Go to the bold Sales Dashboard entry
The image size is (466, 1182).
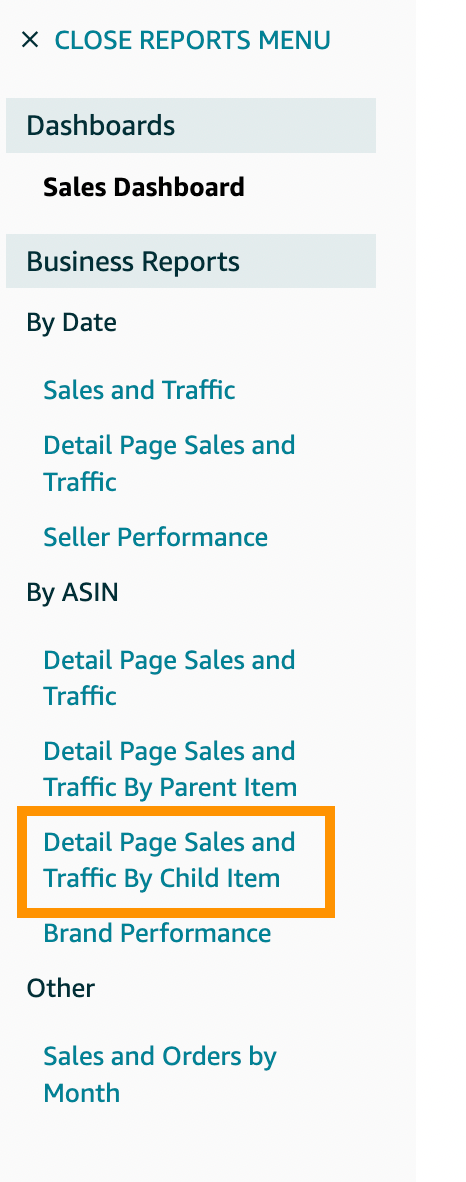[x=144, y=187]
